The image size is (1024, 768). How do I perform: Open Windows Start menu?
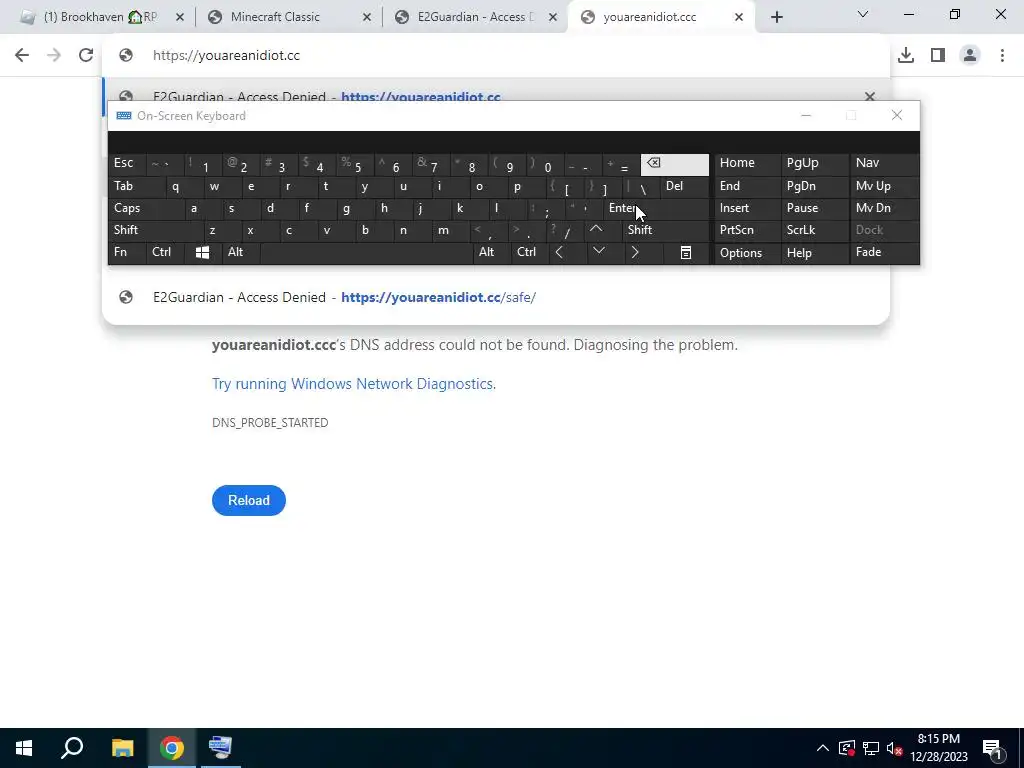(x=24, y=748)
